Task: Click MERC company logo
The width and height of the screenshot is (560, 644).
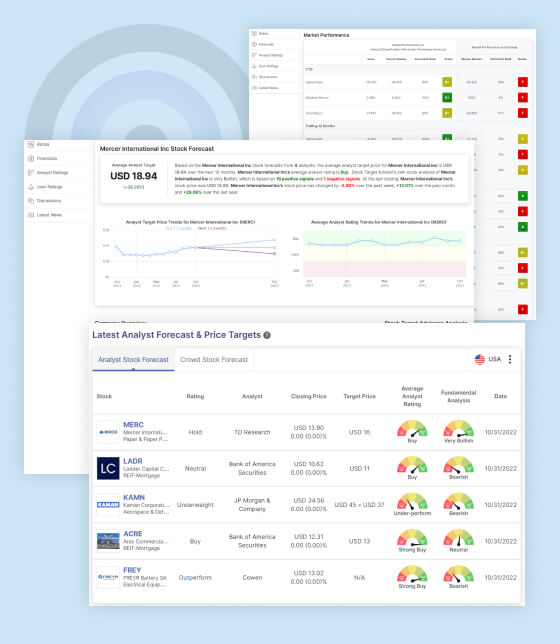Action: (108, 432)
